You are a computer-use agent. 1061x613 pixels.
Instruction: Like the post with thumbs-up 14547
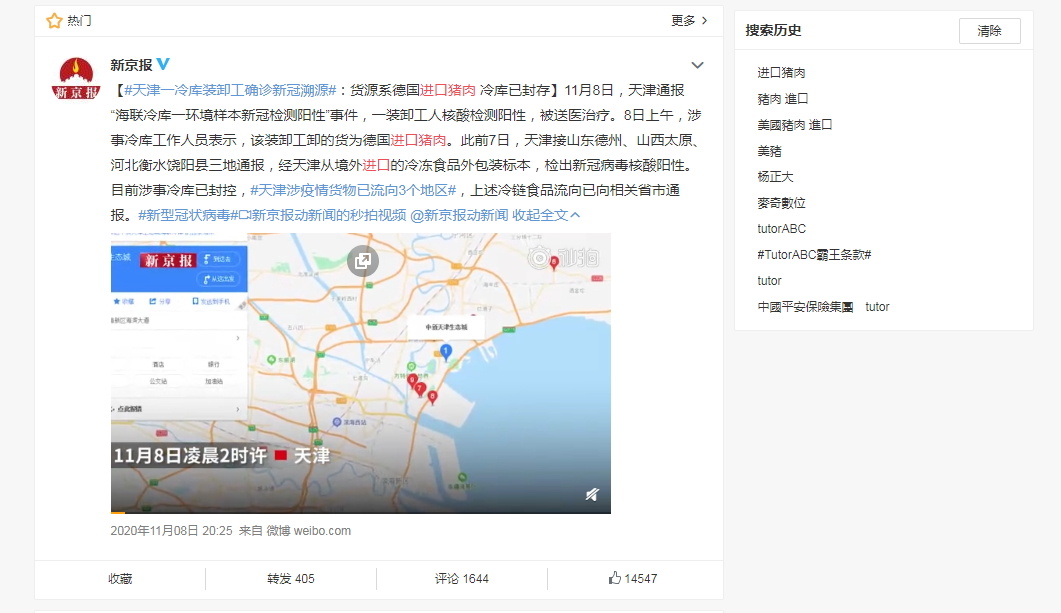coord(633,578)
